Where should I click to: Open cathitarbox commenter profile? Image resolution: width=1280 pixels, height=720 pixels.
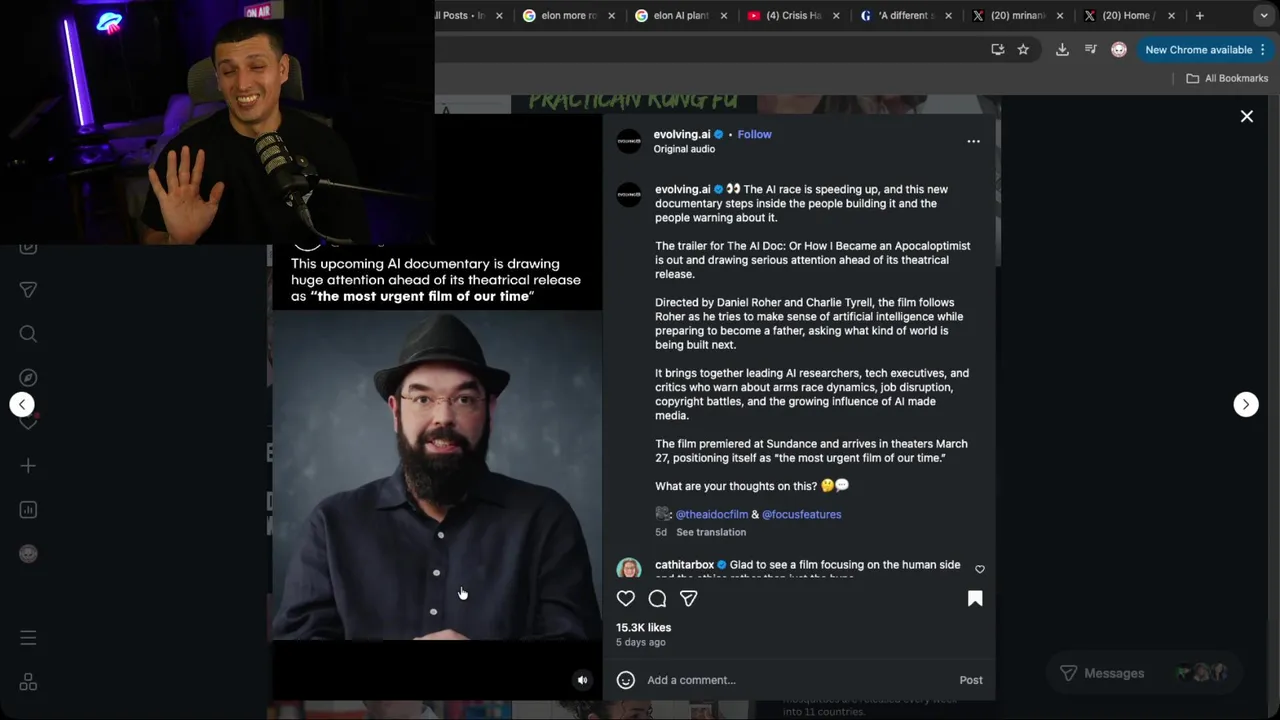pyautogui.click(x=684, y=565)
